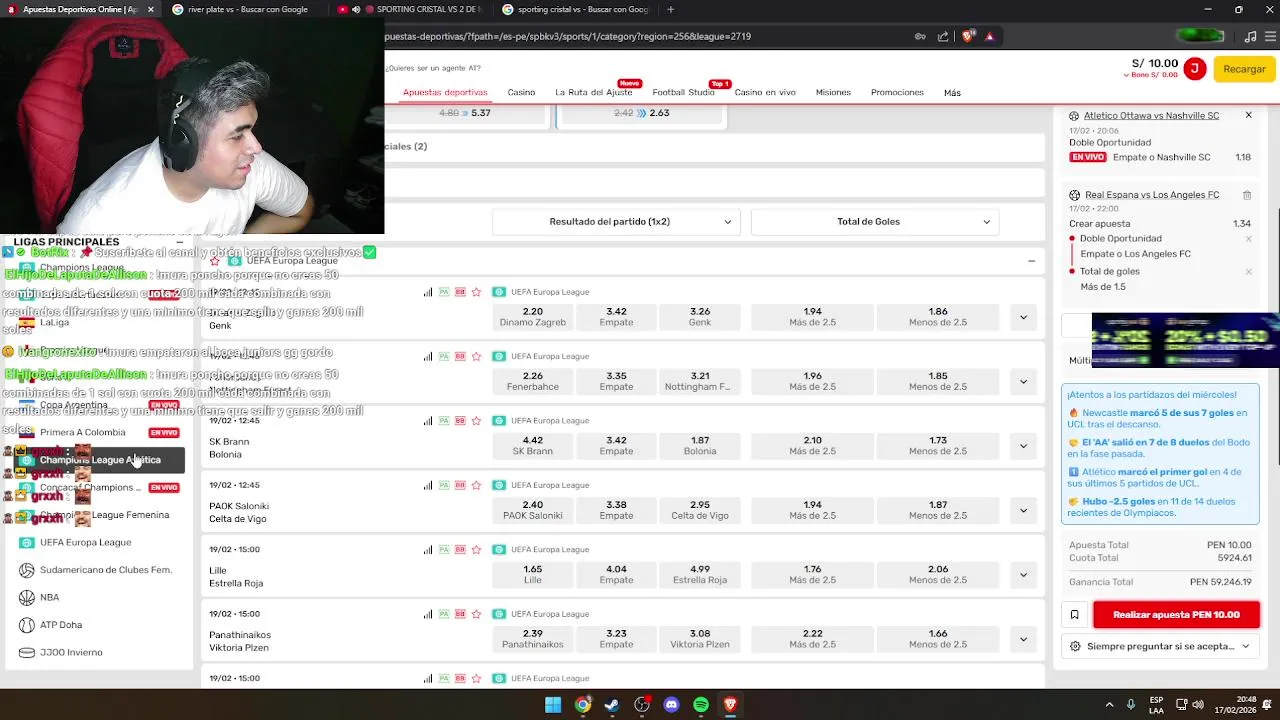Click the Recargar deposit button

click(x=1244, y=69)
